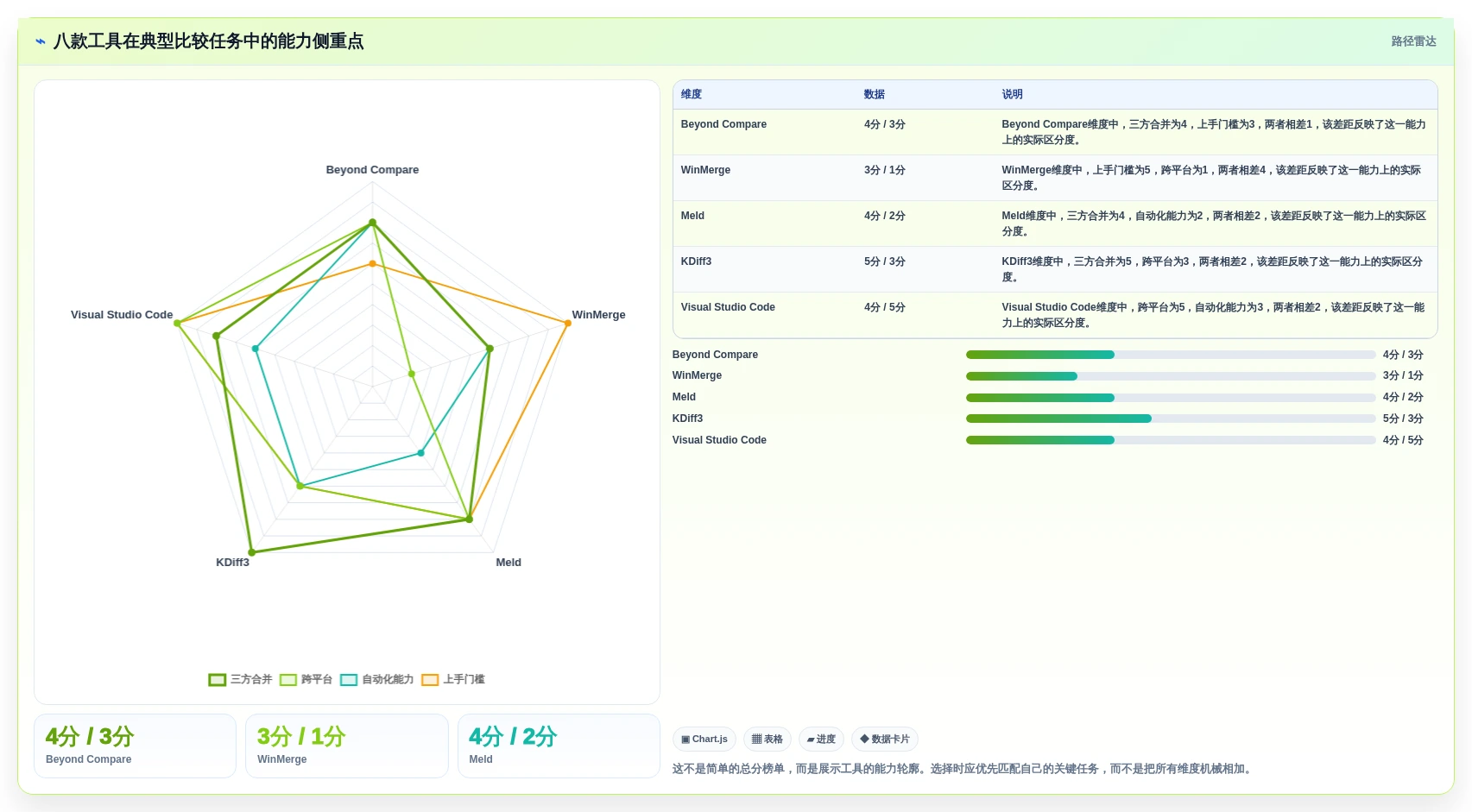Click the WinMerge radar axis label
The height and width of the screenshot is (812, 1472).
pyautogui.click(x=598, y=315)
